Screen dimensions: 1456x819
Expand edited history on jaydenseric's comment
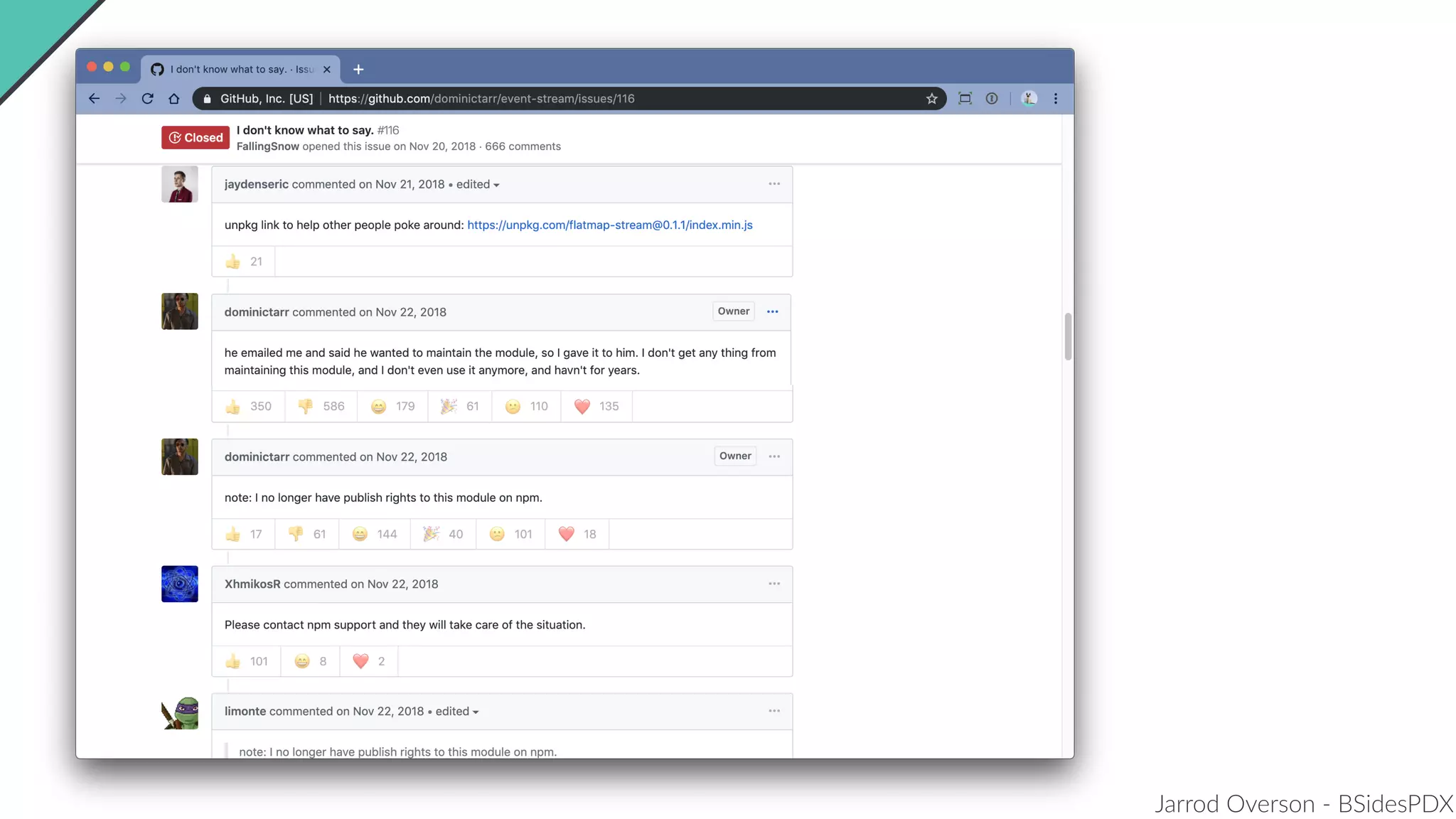coord(478,185)
